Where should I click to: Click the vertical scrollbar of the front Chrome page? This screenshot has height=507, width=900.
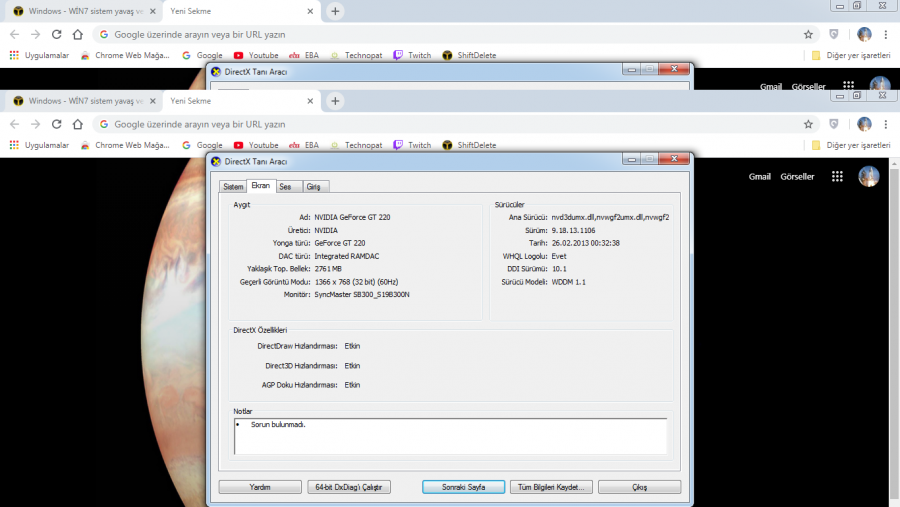894,333
